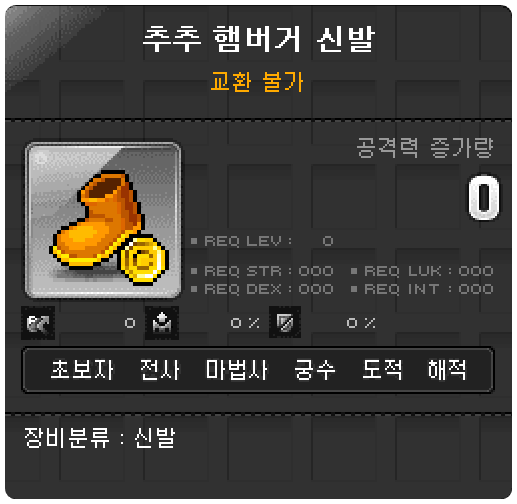
Task: Click the REQ STR requirement value
Action: (x=316, y=271)
